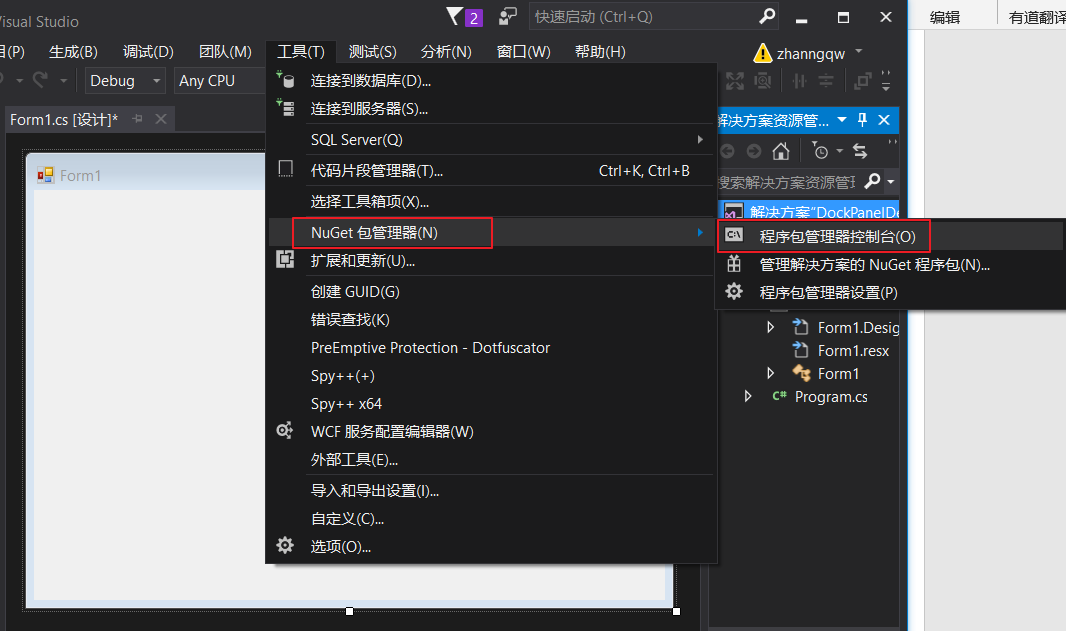Pin the Form1.cs design tab
Screen dimensions: 1066x631
(138, 119)
